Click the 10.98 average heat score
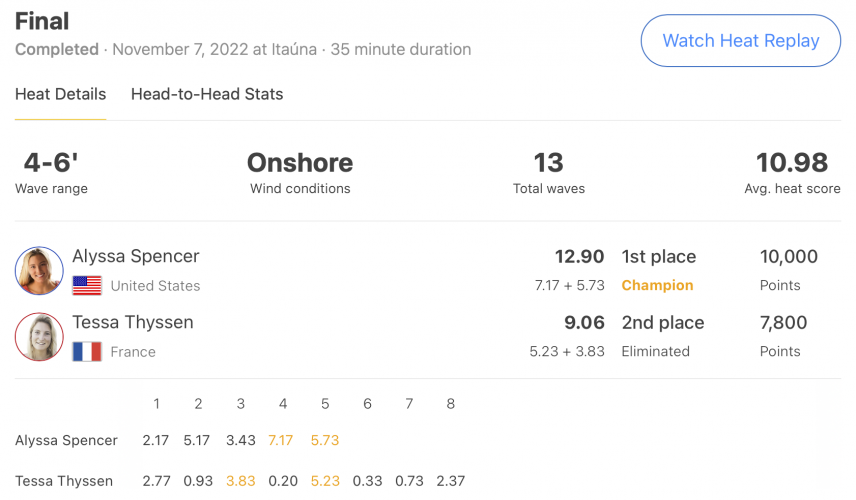Screen dimensions: 856x500 792,163
